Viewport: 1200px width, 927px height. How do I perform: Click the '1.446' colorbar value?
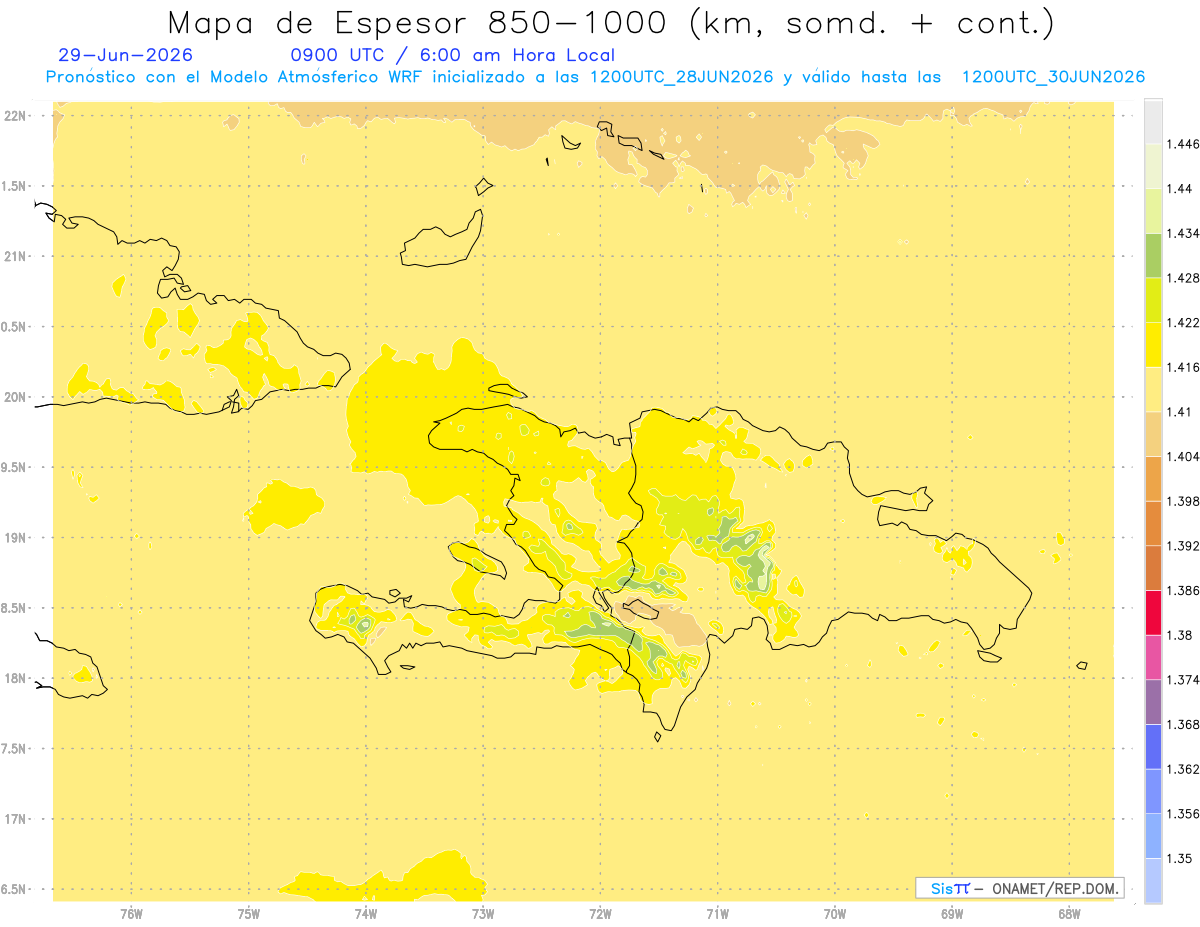(x=1183, y=144)
